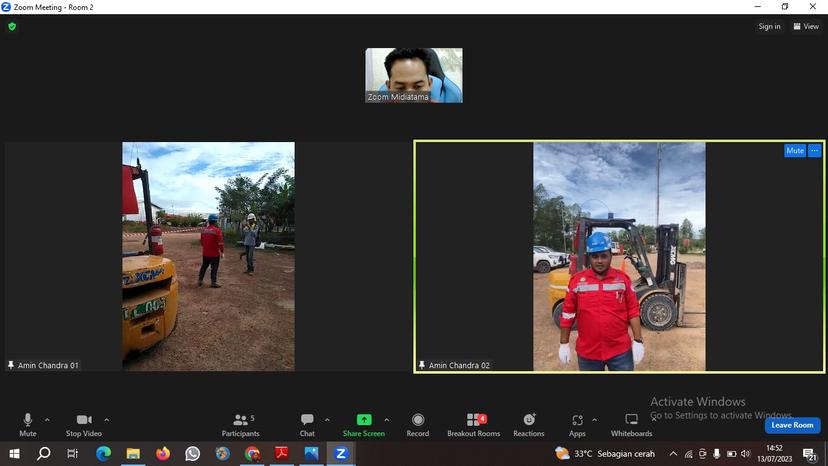
Task: Open Breakout Rooms
Action: pyautogui.click(x=474, y=425)
